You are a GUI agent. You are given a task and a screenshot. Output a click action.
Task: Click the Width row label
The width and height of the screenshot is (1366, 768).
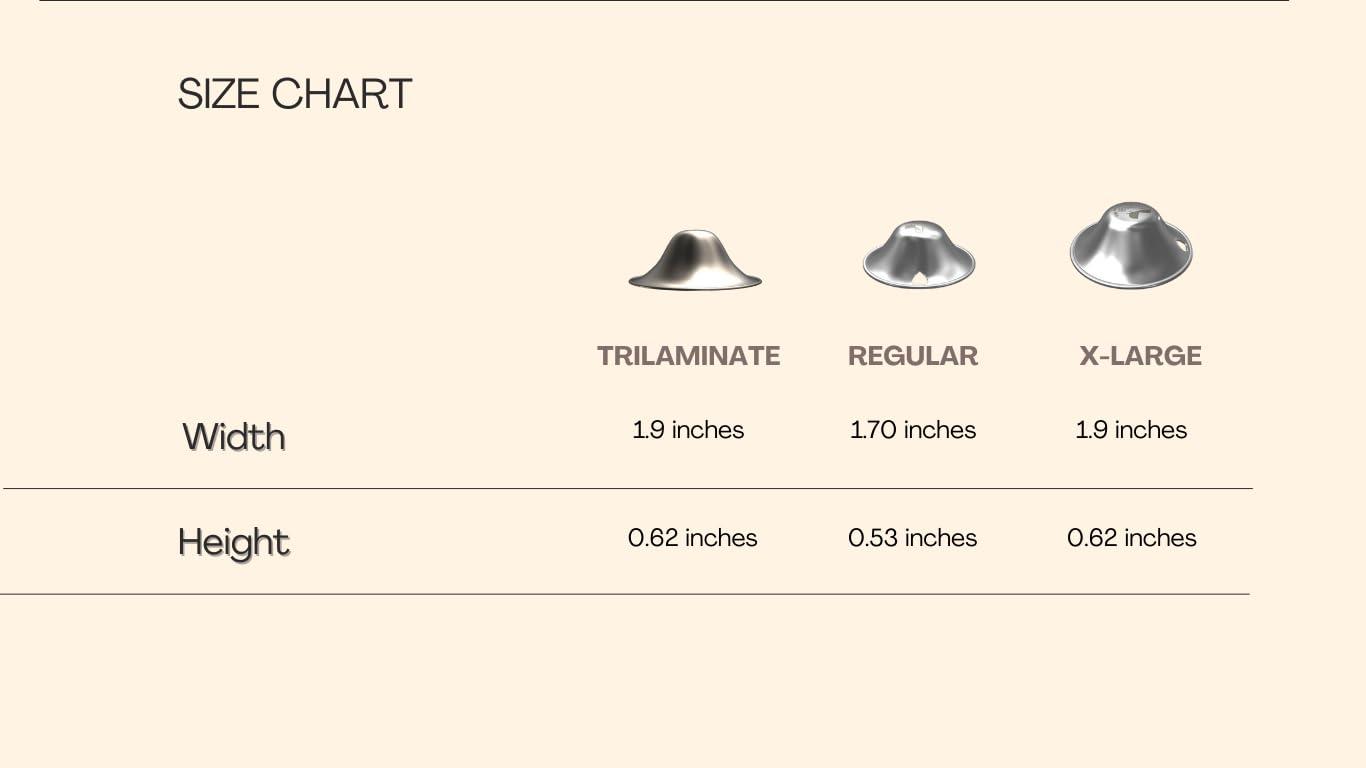click(x=234, y=437)
